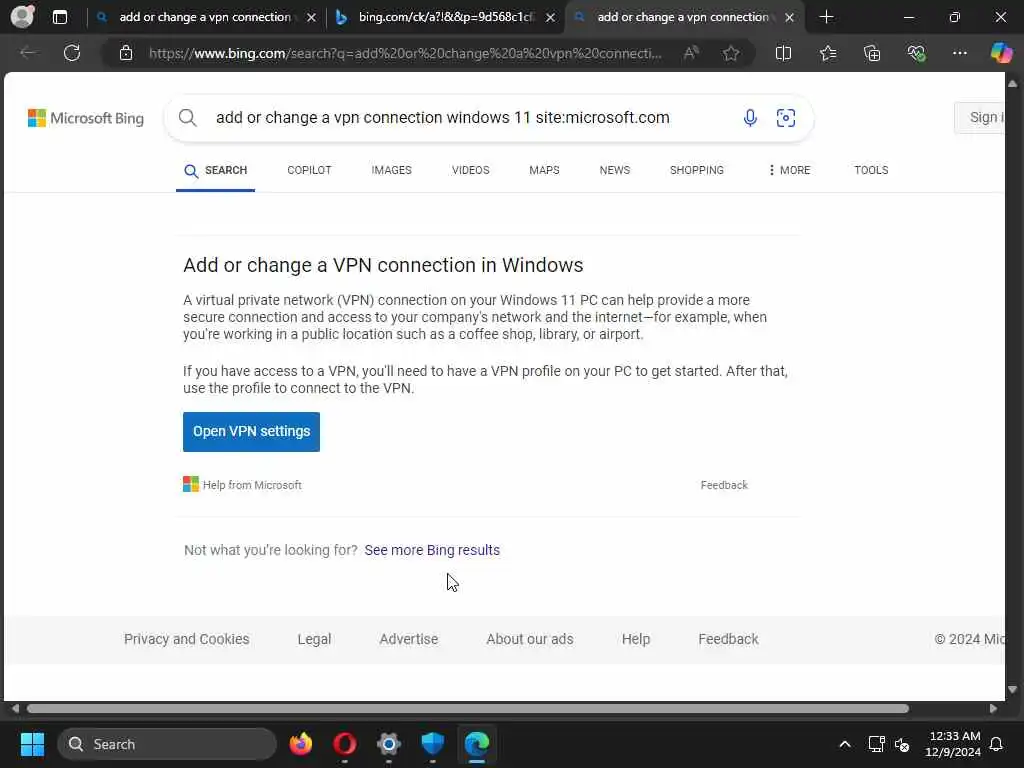The width and height of the screenshot is (1024, 768).
Task: Click the Edge profile avatar icon
Action: 22,16
